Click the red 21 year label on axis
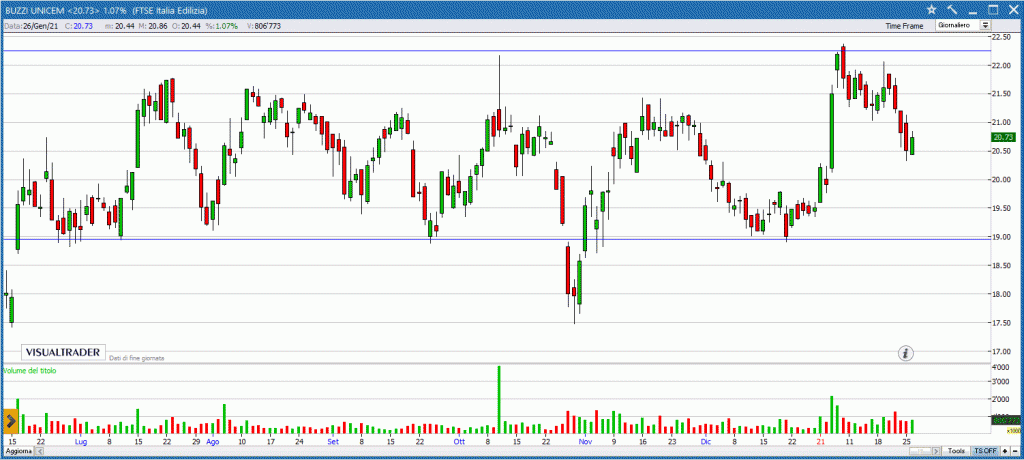Viewport: 1024px width, 460px height. (821, 442)
